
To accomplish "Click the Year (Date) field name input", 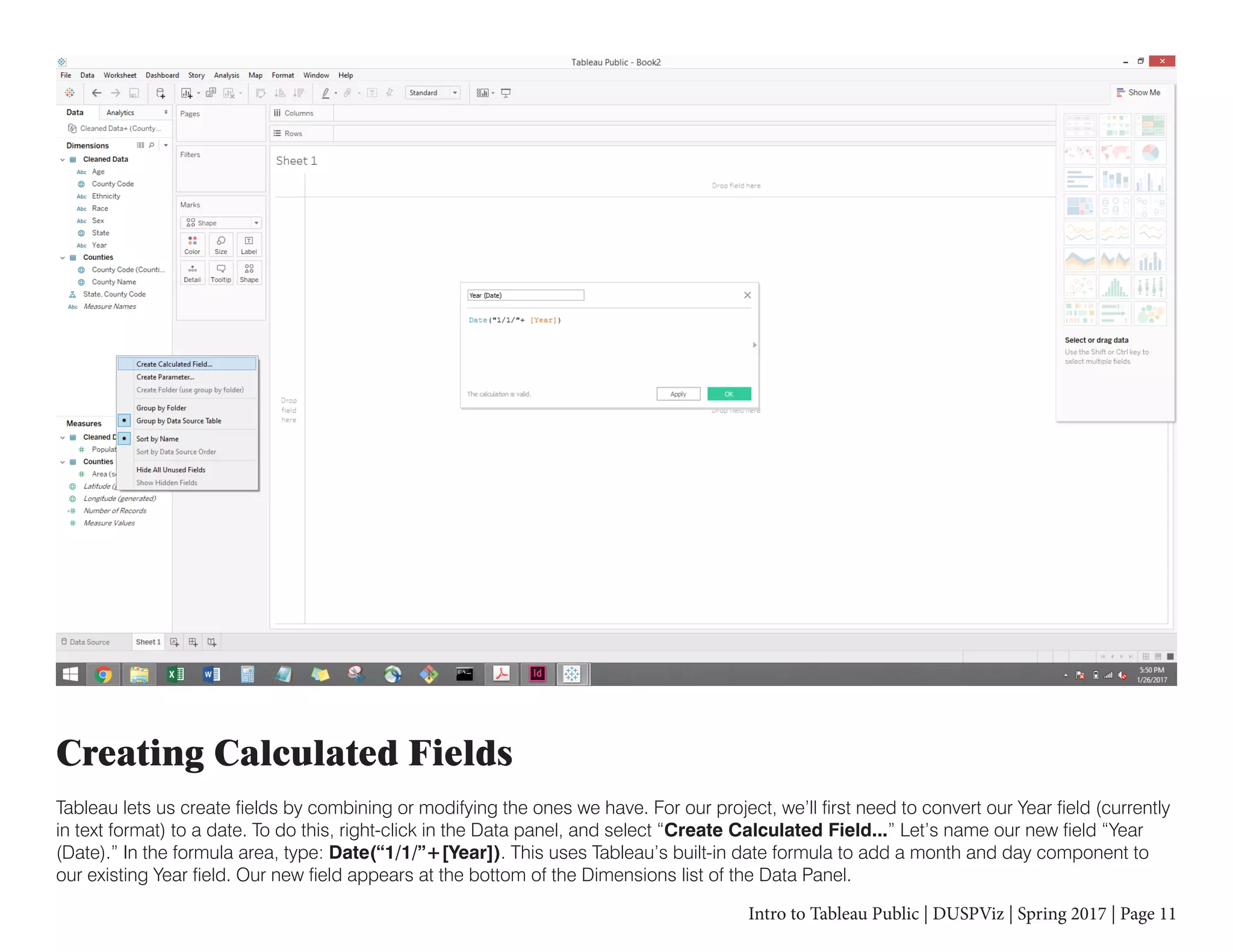I will tap(525, 295).
